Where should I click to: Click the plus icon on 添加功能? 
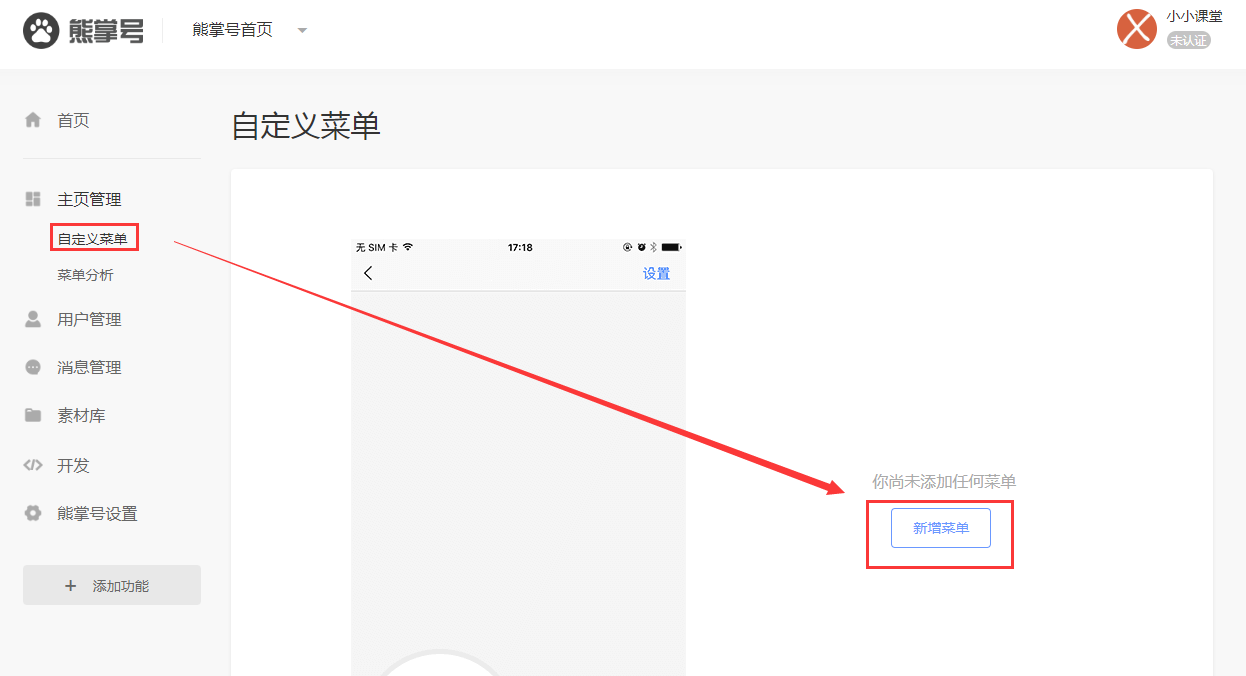[70, 586]
